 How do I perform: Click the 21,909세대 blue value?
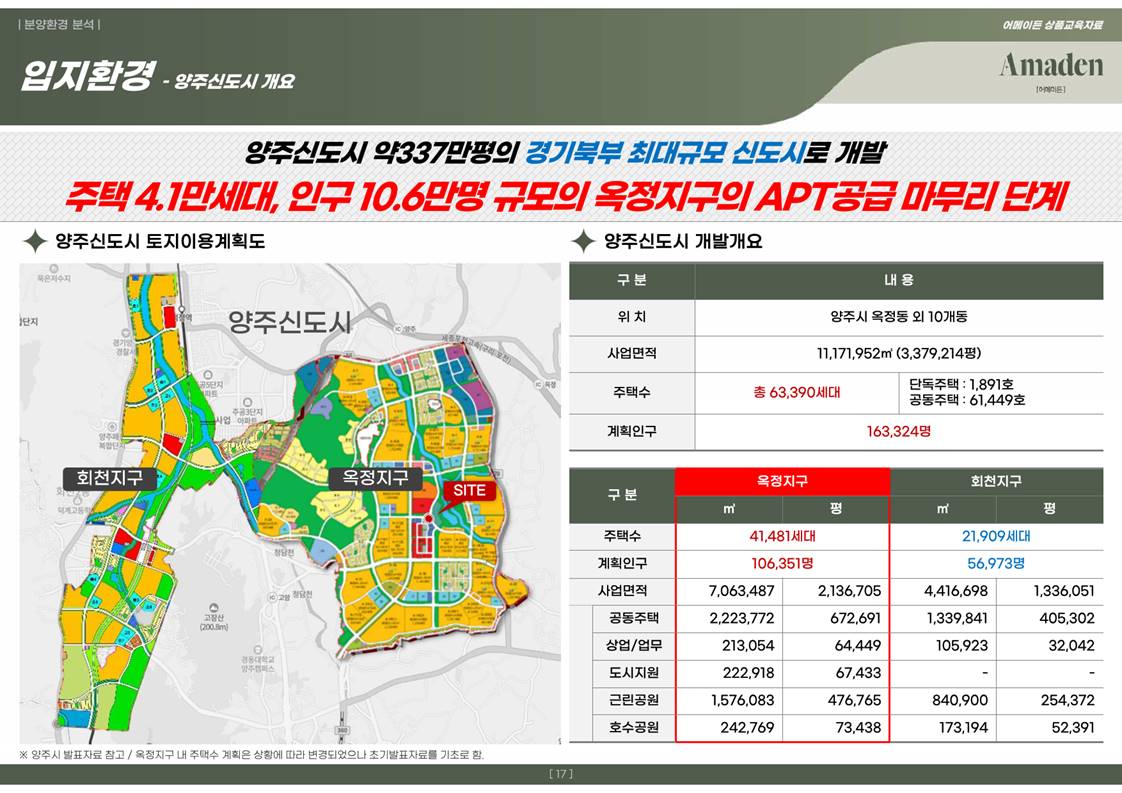pyautogui.click(x=996, y=536)
